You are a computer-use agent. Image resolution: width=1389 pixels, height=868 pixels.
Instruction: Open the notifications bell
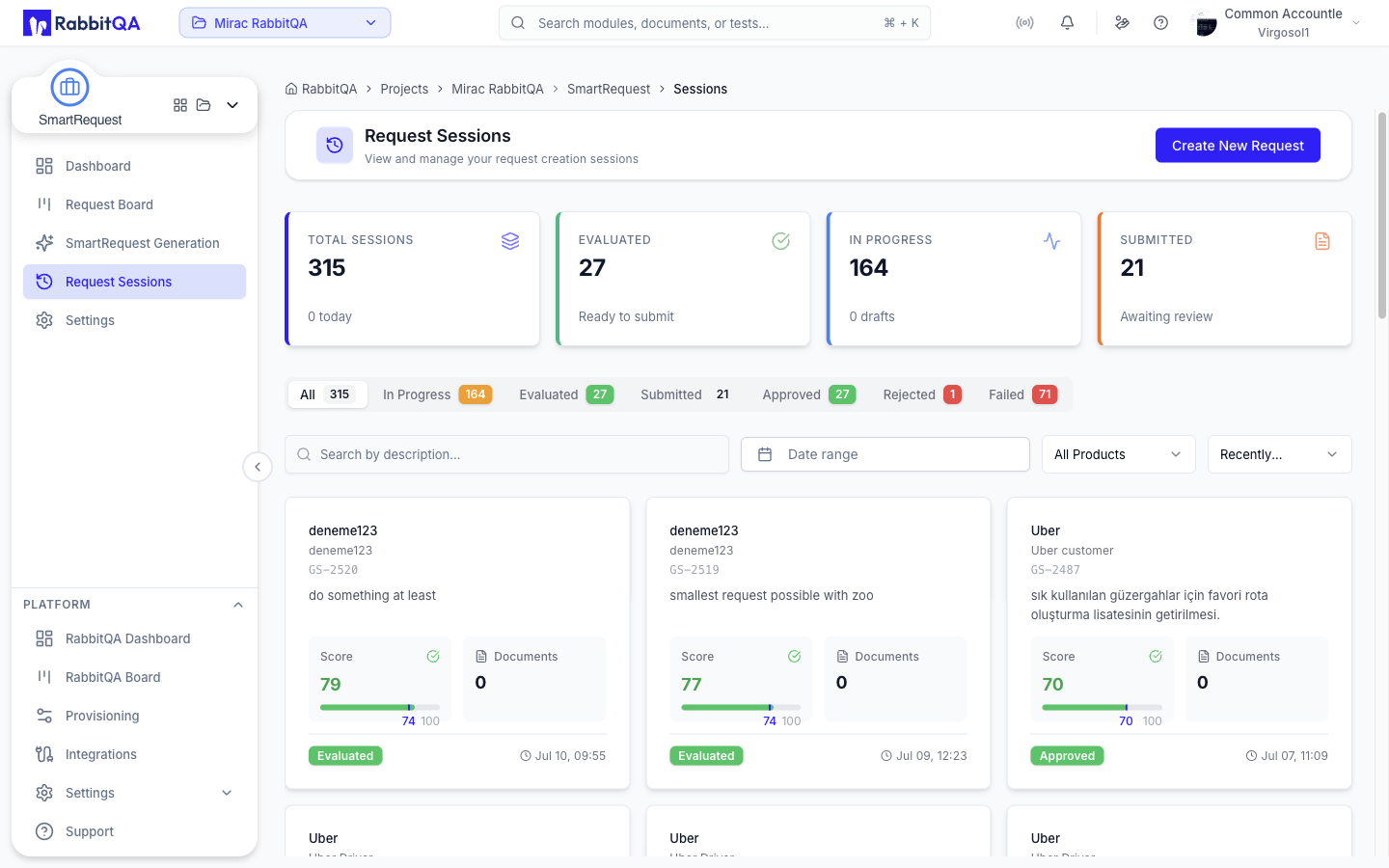click(x=1067, y=23)
